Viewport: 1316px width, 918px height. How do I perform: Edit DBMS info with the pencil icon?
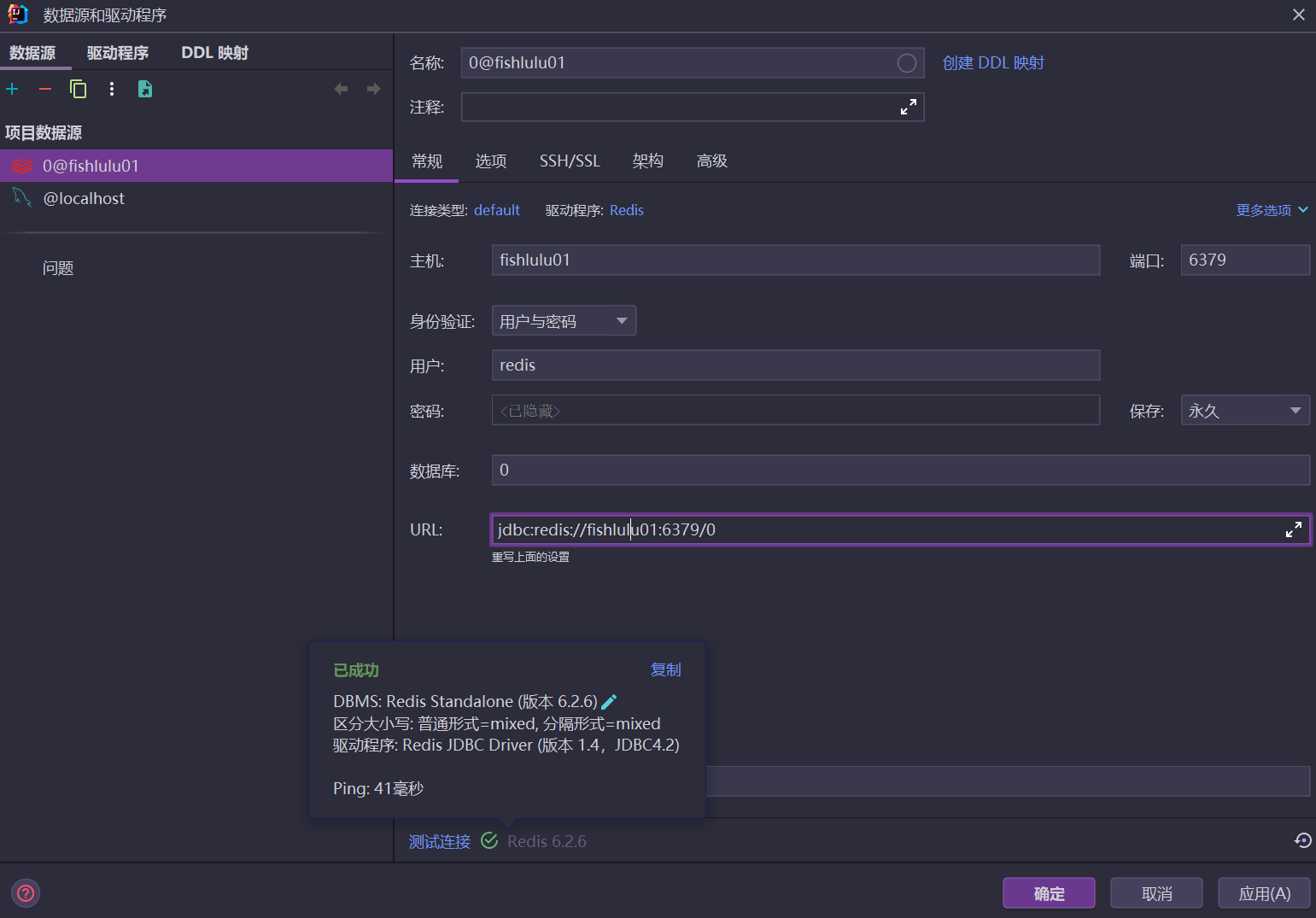(x=609, y=702)
